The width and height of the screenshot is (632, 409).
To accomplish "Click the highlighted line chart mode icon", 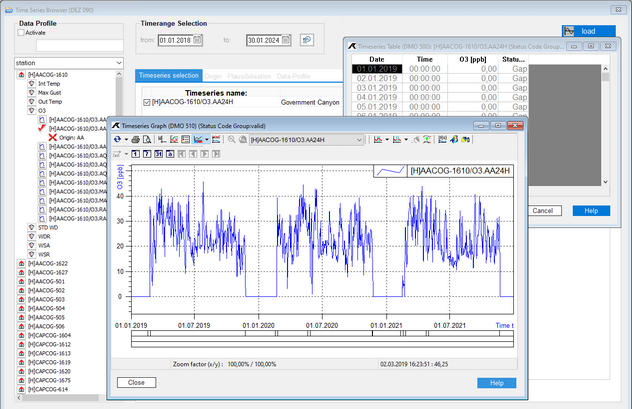I will 198,139.
